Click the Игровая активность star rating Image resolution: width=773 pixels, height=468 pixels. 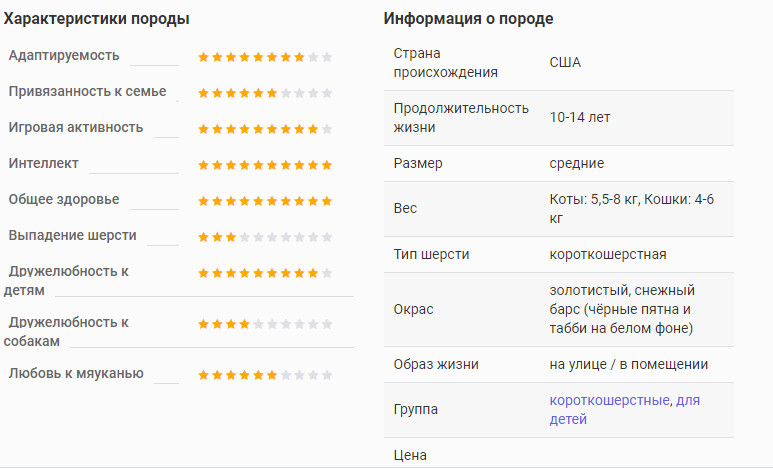[265, 129]
